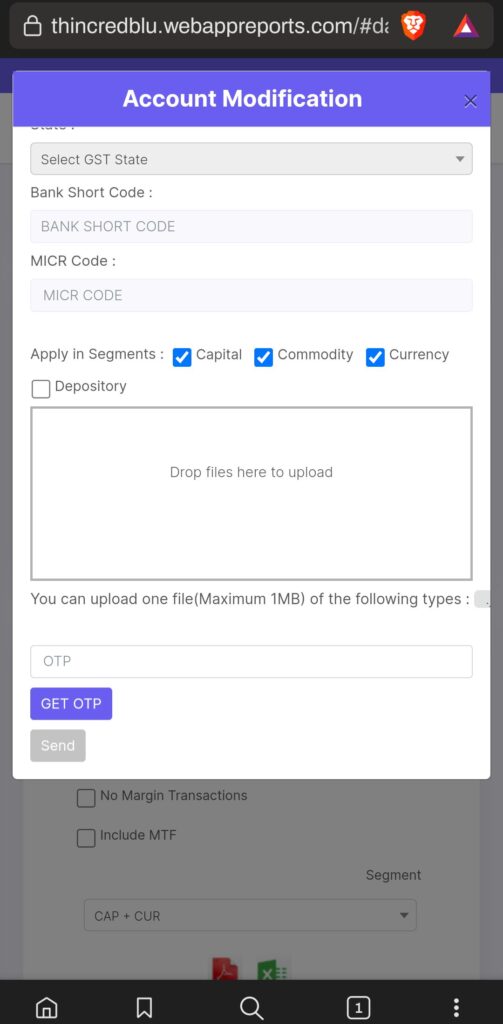Image resolution: width=503 pixels, height=1024 pixels.
Task: Tap the search magnifier icon
Action: click(252, 1007)
